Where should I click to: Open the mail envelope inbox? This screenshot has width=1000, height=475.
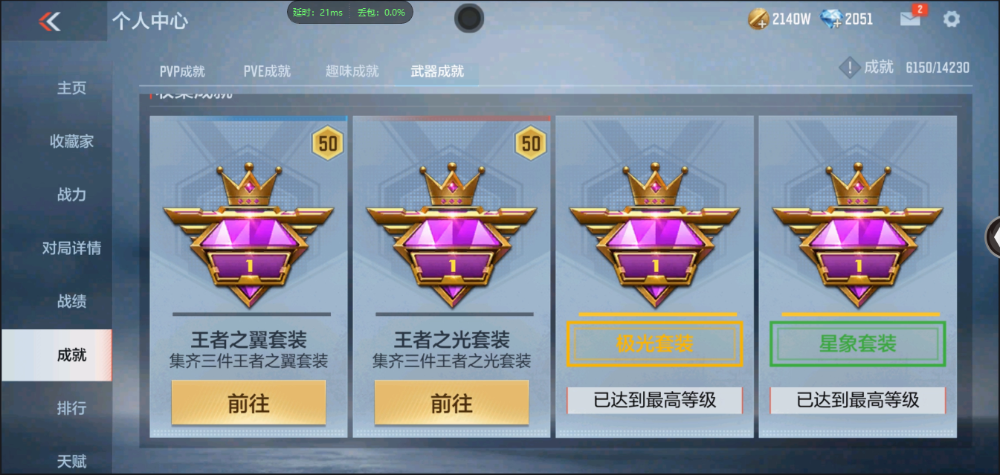click(x=911, y=19)
